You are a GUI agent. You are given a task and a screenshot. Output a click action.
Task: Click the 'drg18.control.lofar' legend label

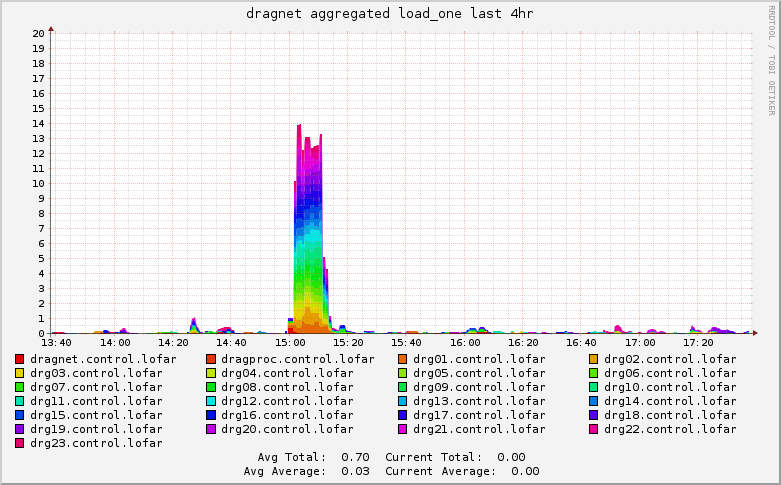(670, 415)
